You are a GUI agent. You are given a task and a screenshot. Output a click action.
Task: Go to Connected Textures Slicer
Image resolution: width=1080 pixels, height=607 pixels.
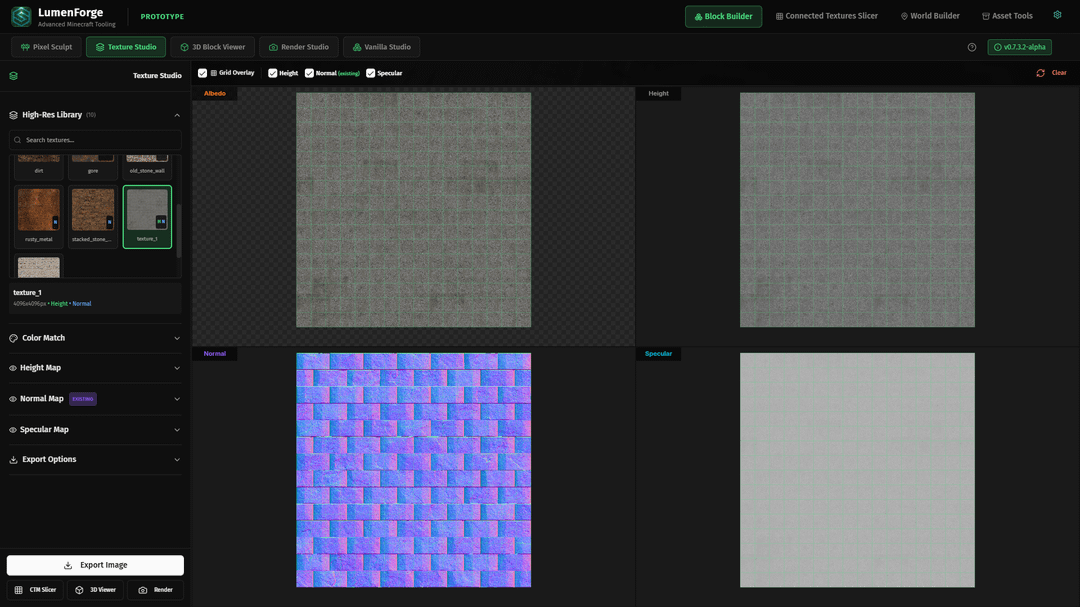[826, 16]
